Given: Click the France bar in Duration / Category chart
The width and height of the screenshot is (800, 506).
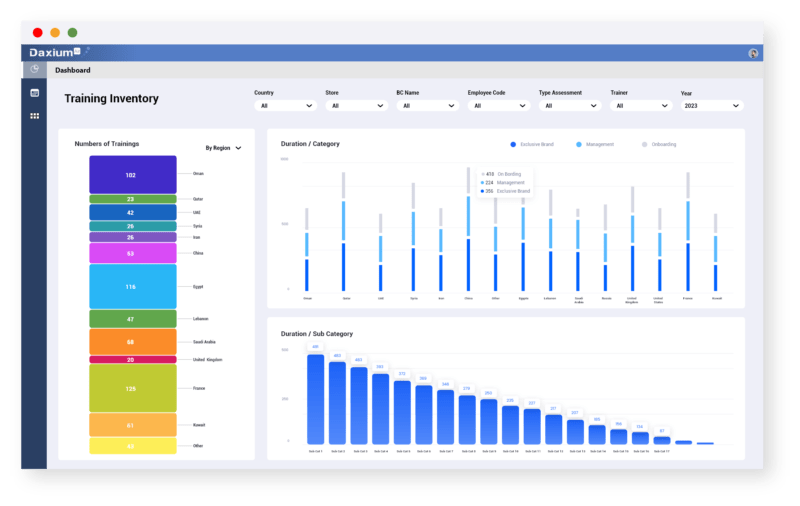Looking at the screenshot, I should [688, 232].
